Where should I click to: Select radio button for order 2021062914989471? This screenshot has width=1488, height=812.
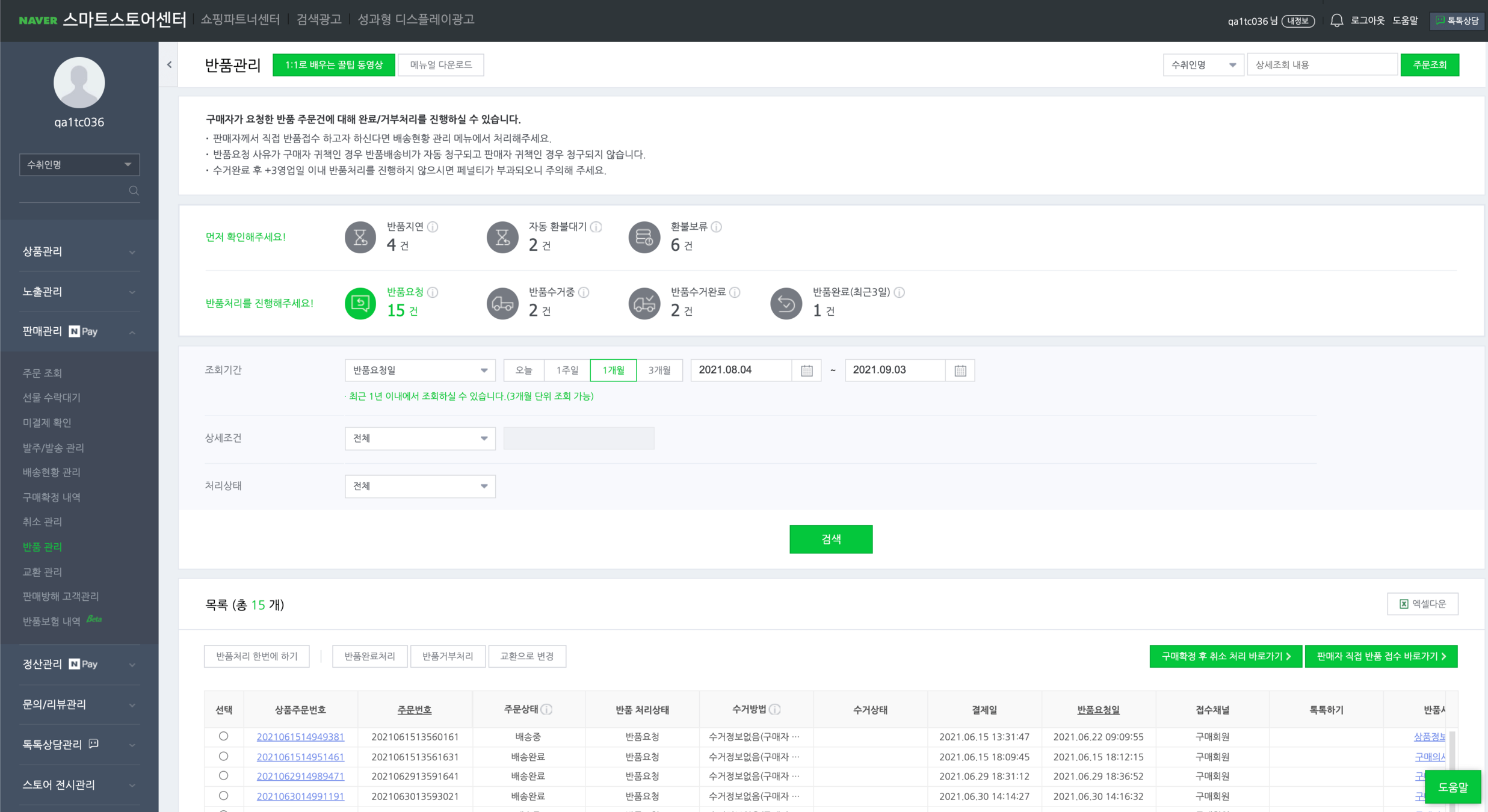click(223, 776)
